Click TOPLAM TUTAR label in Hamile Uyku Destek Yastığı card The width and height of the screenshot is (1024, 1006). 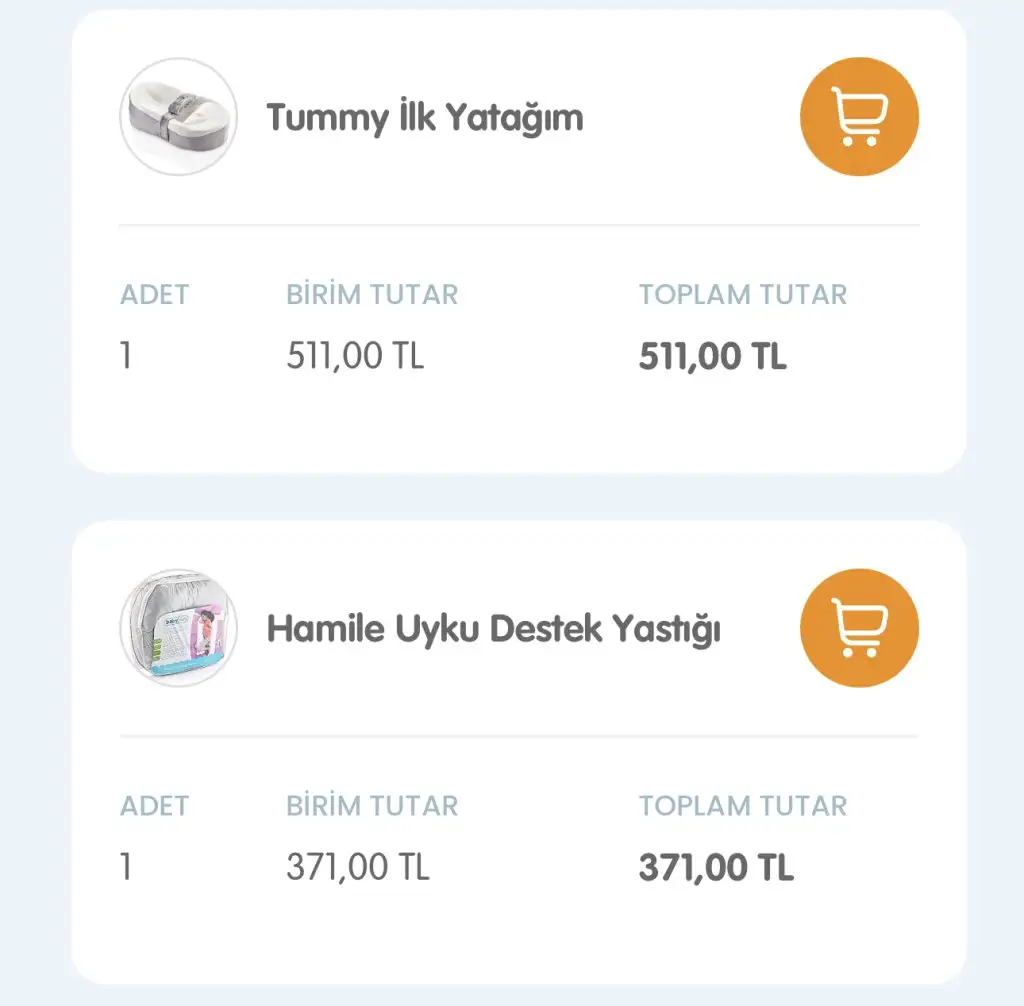(x=743, y=806)
